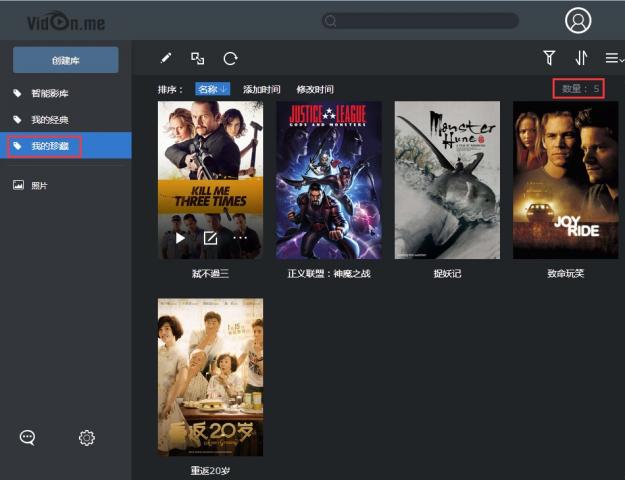Click the title 弑不過三
The width and height of the screenshot is (625, 480).
(210, 273)
